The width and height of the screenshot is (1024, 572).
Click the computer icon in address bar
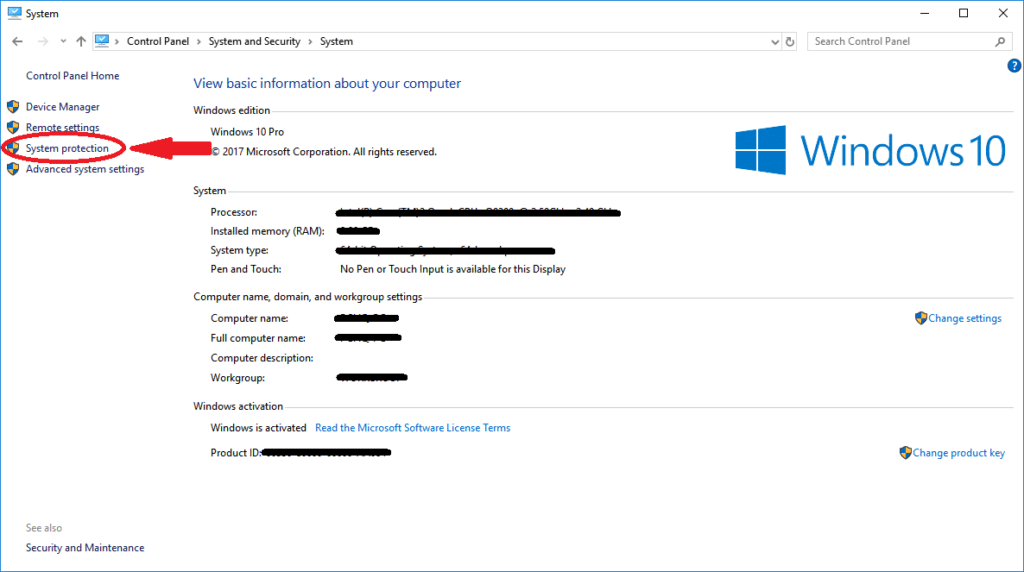102,41
